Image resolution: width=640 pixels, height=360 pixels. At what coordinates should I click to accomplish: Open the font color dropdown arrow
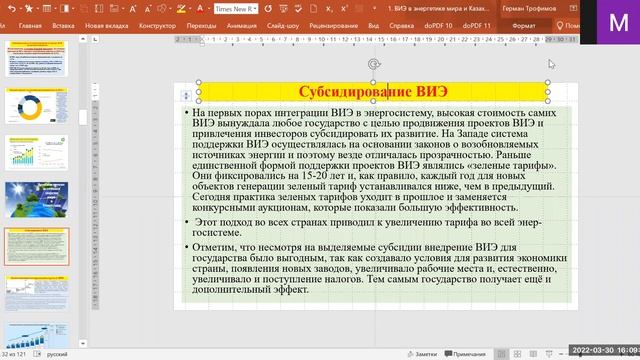208,9
